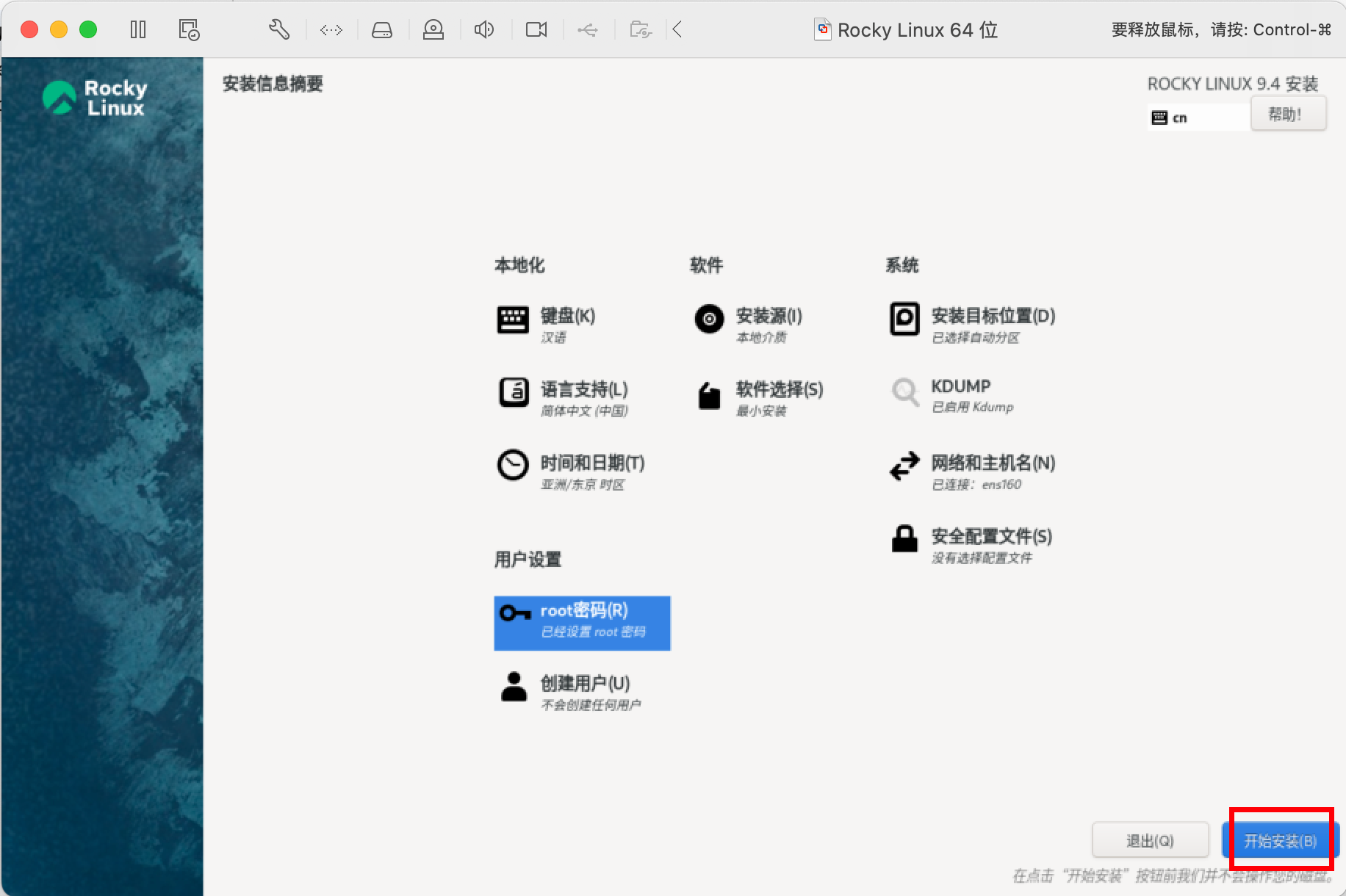Click the padlock icon for 安全配置文件

click(904, 538)
